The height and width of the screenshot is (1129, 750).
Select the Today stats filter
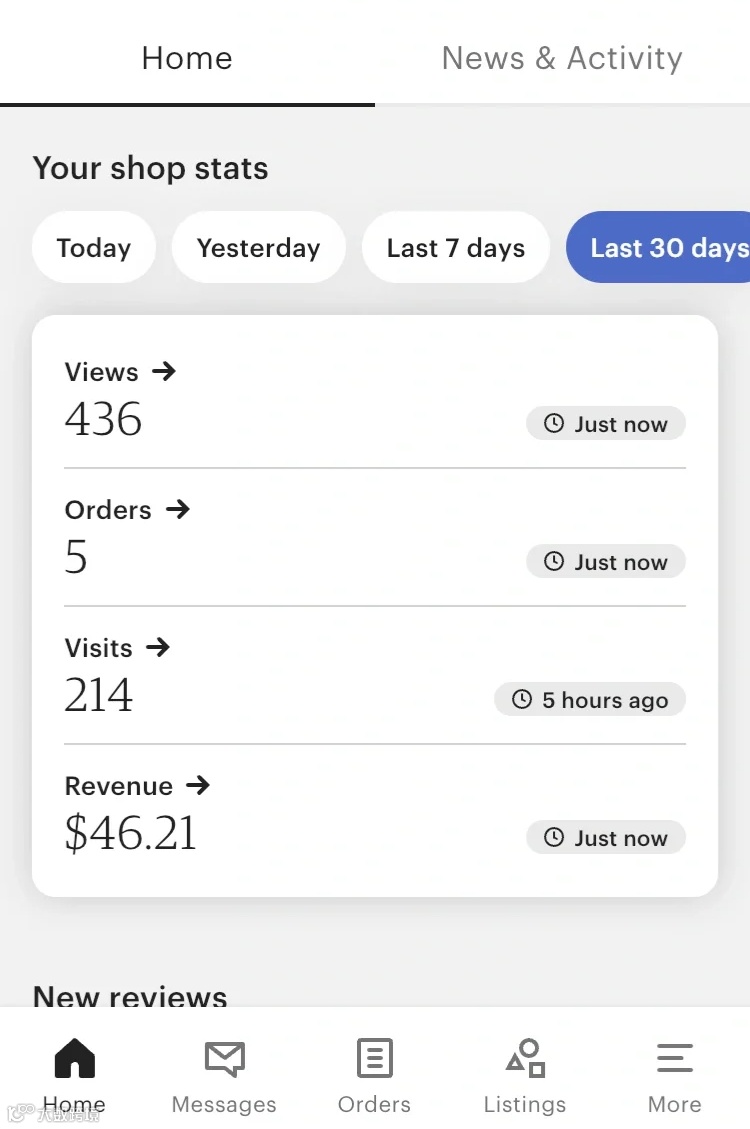(94, 248)
